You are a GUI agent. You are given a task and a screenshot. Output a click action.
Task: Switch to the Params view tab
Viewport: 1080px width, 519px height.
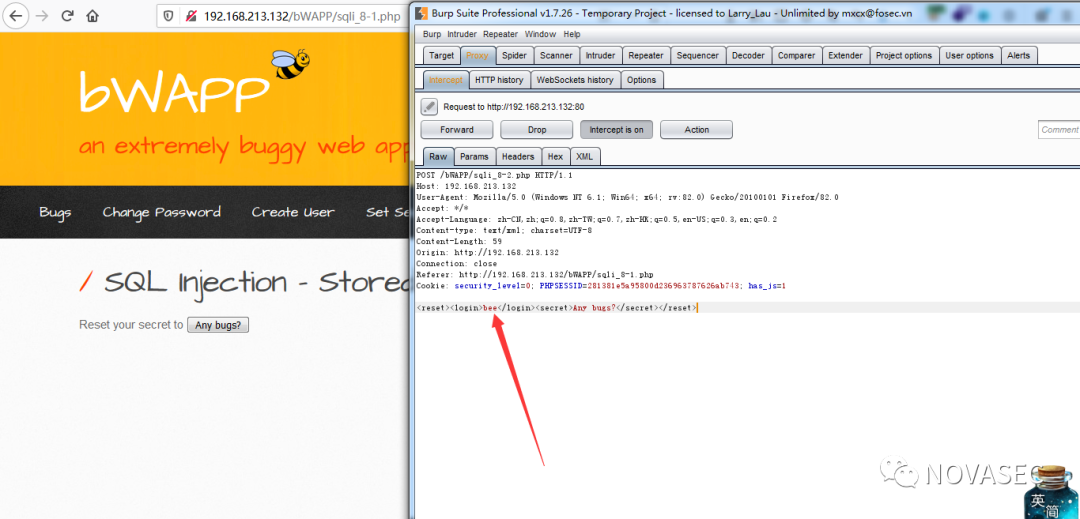tap(474, 156)
